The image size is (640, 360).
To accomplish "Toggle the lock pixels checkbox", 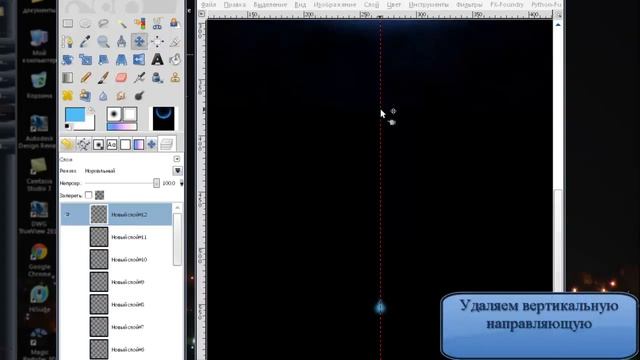I will (89, 195).
